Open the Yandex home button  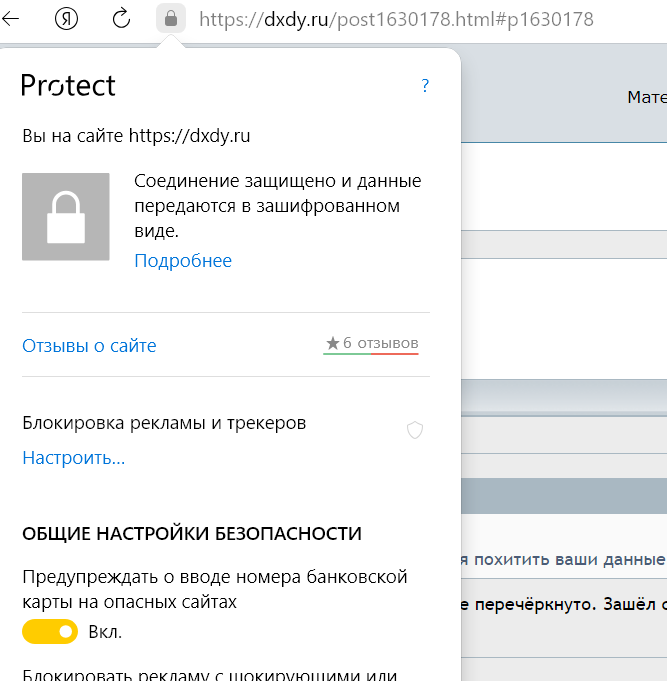(x=66, y=19)
